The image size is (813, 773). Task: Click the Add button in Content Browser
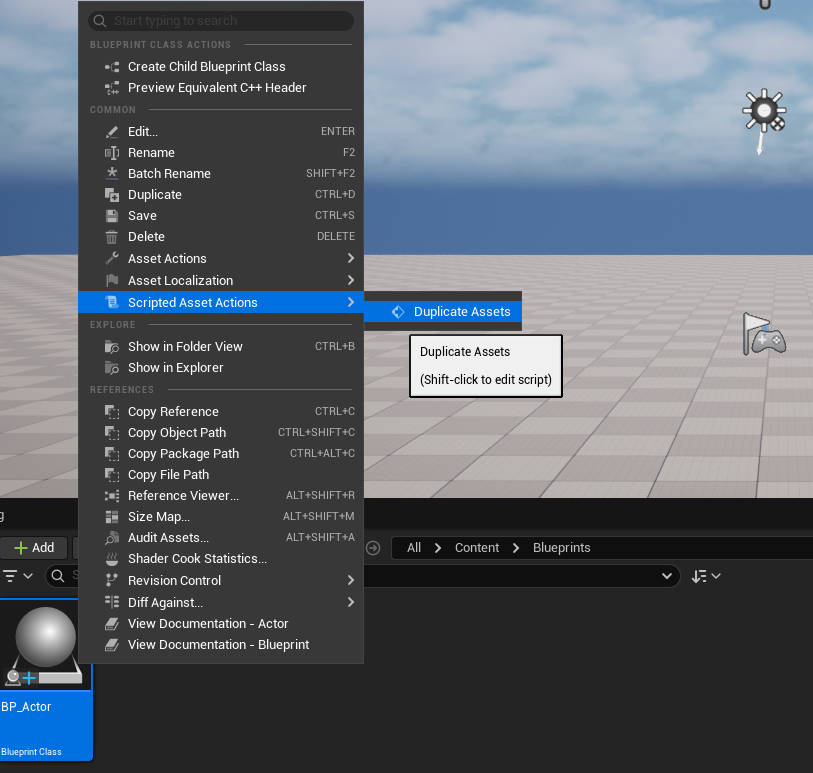tap(34, 547)
